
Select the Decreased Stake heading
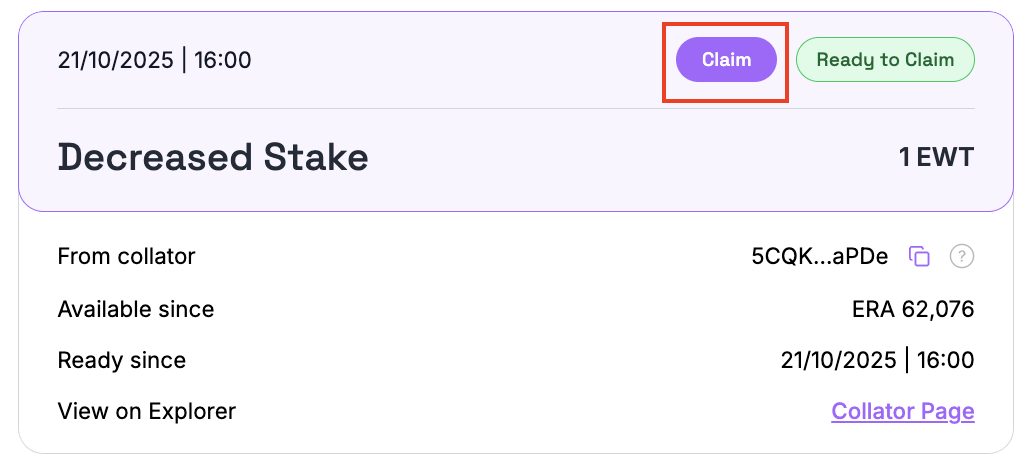[x=213, y=157]
